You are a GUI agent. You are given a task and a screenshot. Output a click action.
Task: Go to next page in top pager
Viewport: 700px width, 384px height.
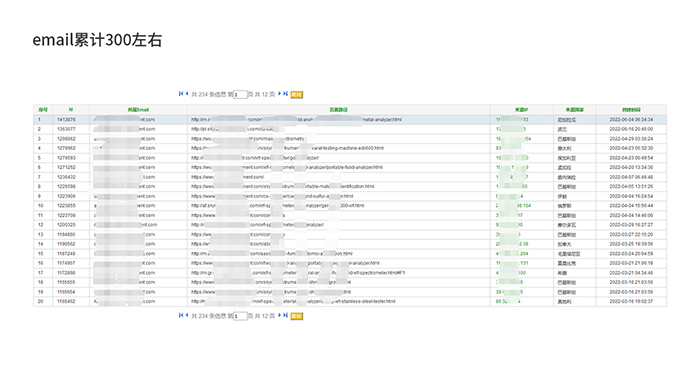[279, 94]
